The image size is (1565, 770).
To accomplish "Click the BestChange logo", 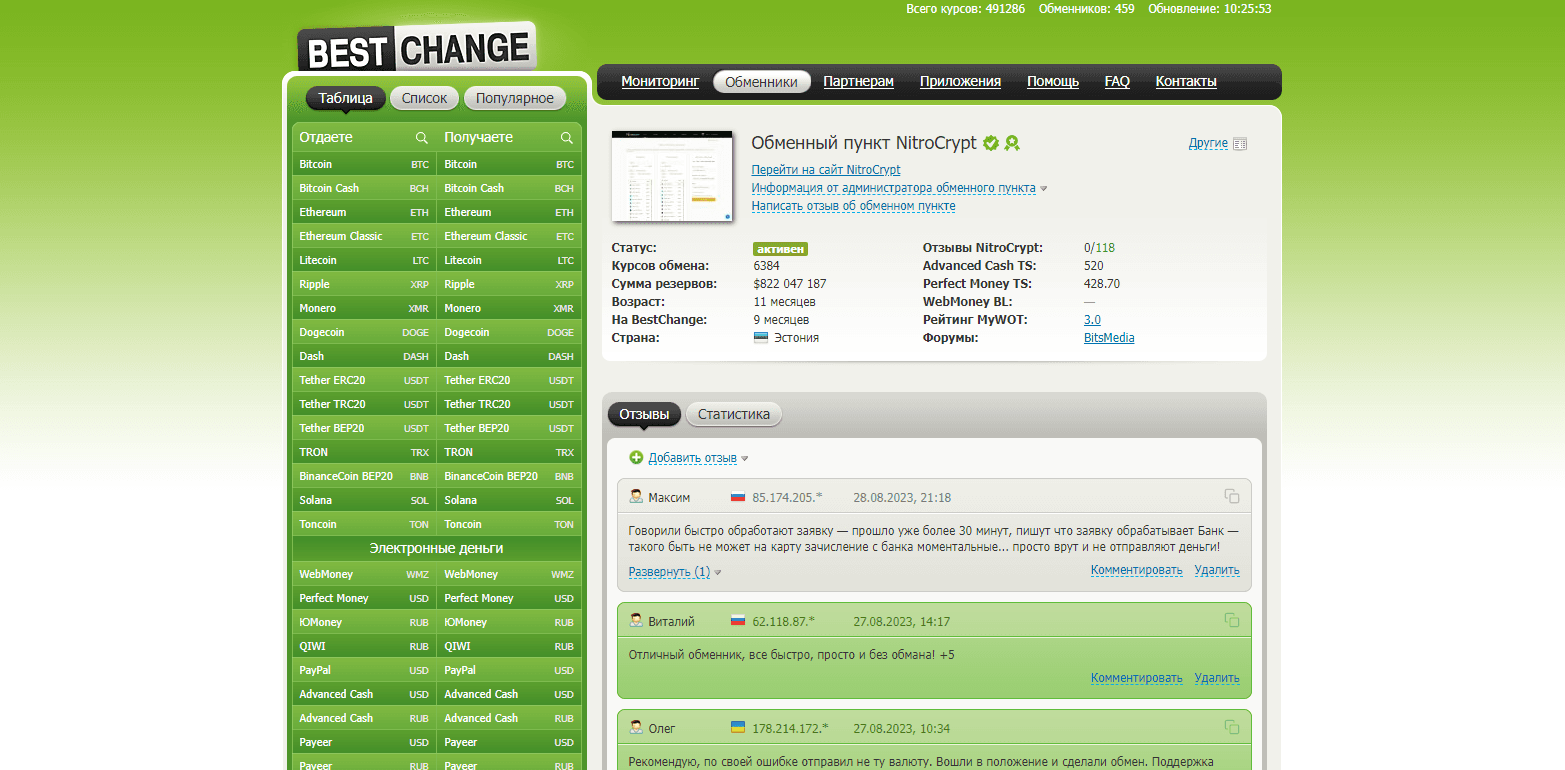I will point(416,49).
